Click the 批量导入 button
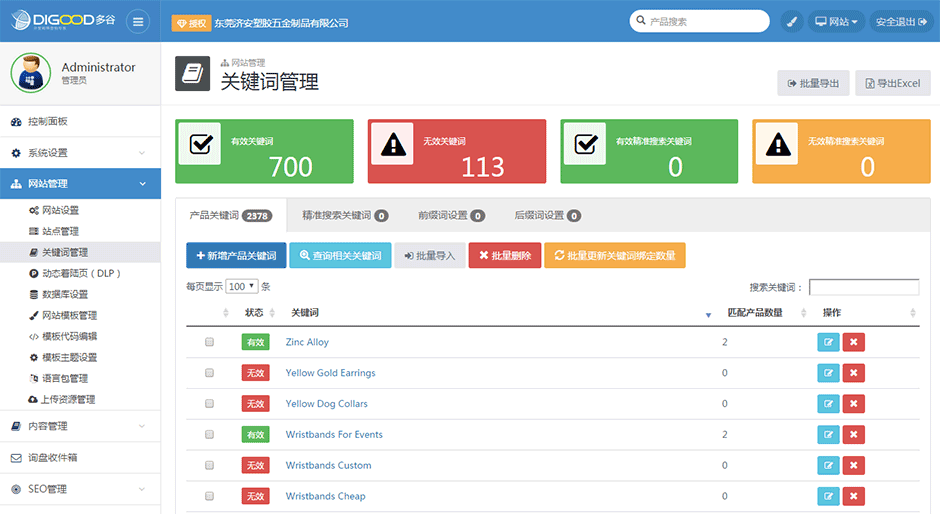This screenshot has height=514, width=940. pos(430,256)
